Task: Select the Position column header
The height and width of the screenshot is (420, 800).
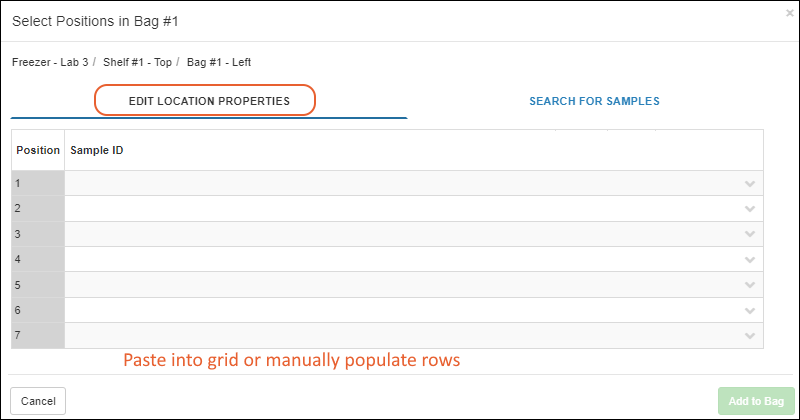Action: [x=38, y=150]
